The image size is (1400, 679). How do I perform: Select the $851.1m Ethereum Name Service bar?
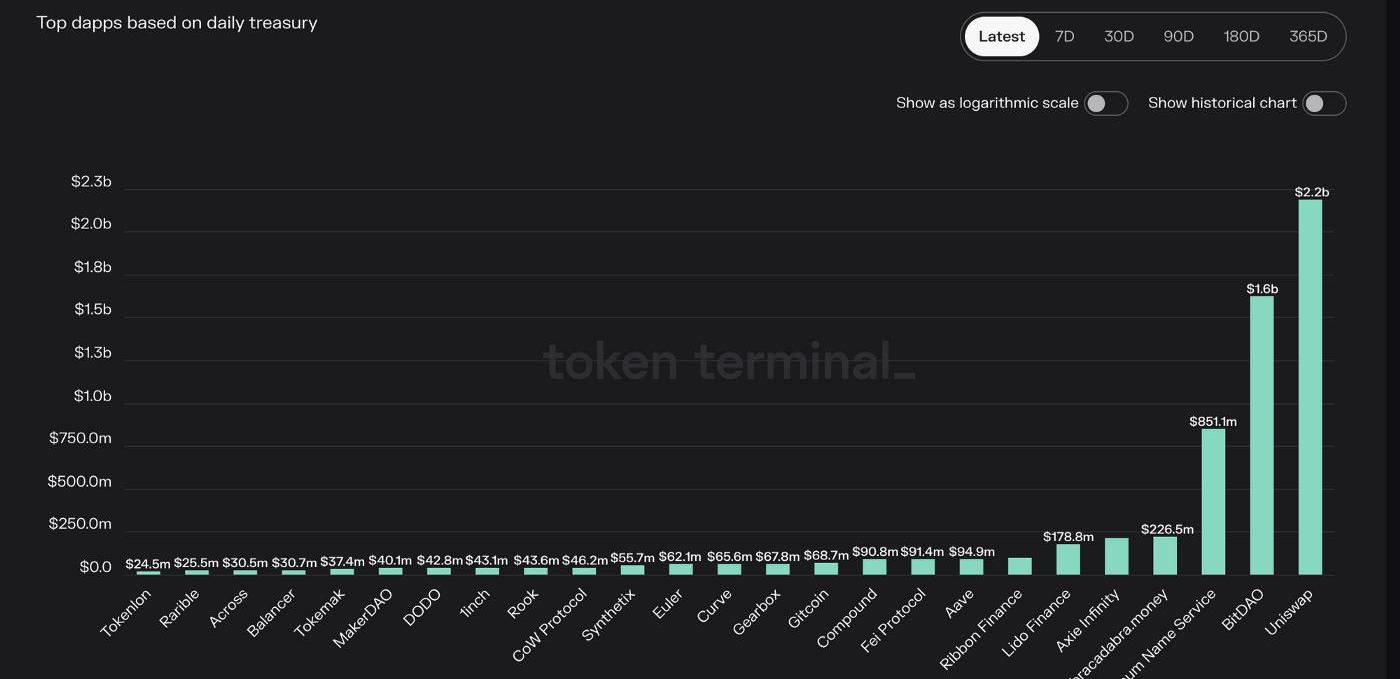(x=1213, y=501)
